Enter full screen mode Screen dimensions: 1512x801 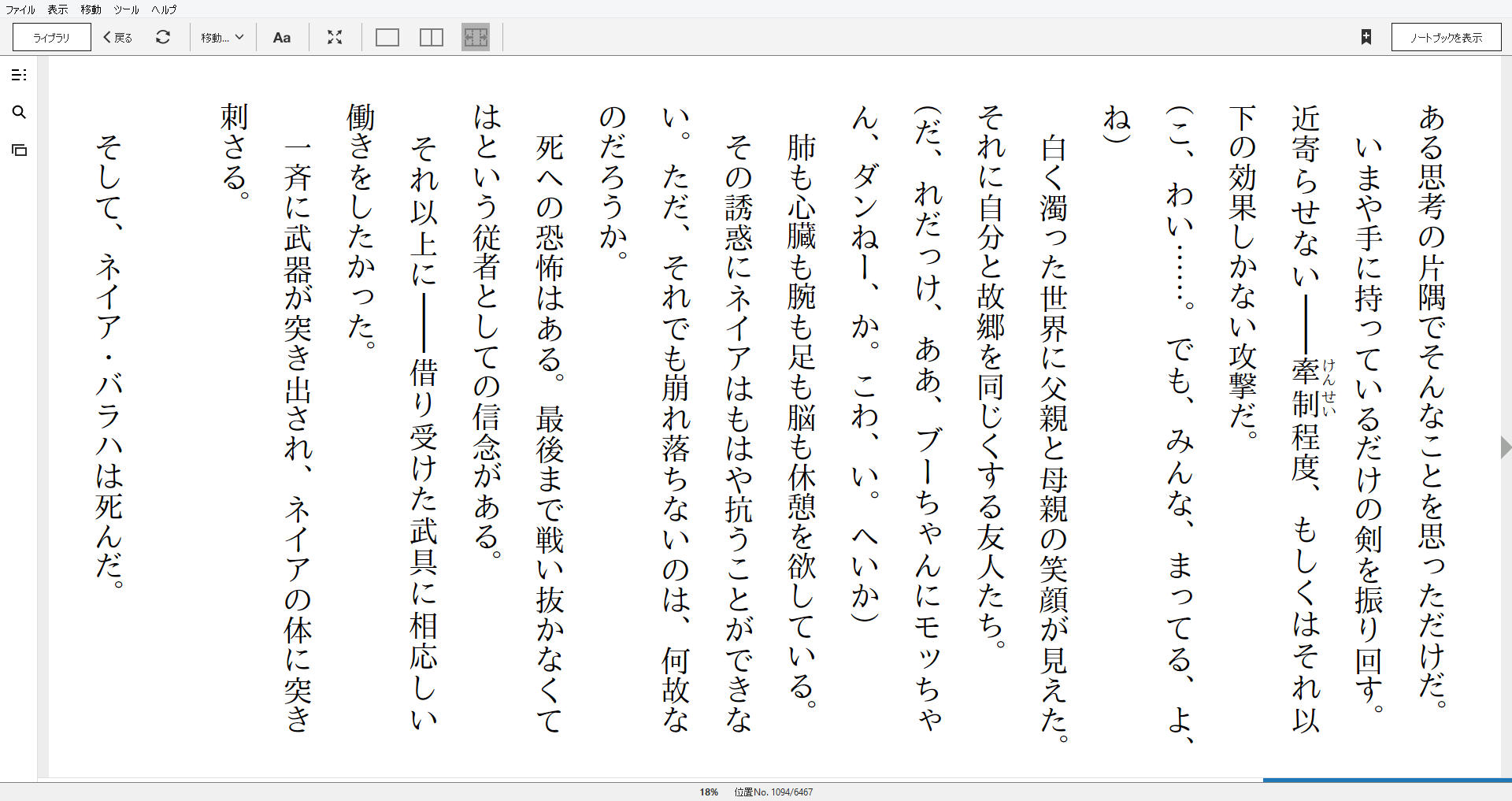(335, 37)
